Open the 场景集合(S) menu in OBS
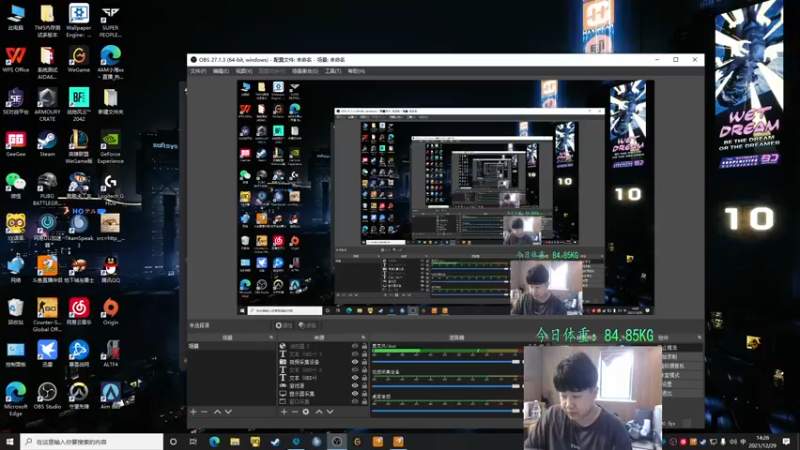The width and height of the screenshot is (800, 450). pos(305,71)
